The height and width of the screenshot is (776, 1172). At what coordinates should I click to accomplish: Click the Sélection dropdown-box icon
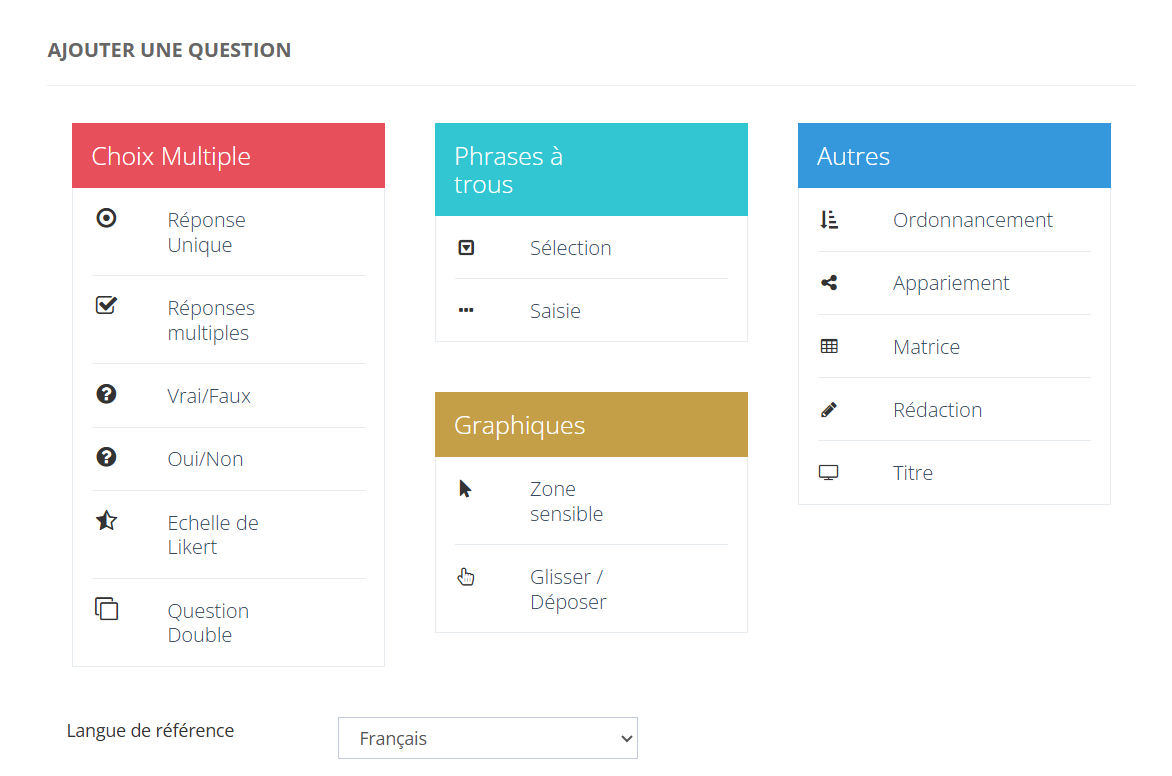tap(466, 248)
